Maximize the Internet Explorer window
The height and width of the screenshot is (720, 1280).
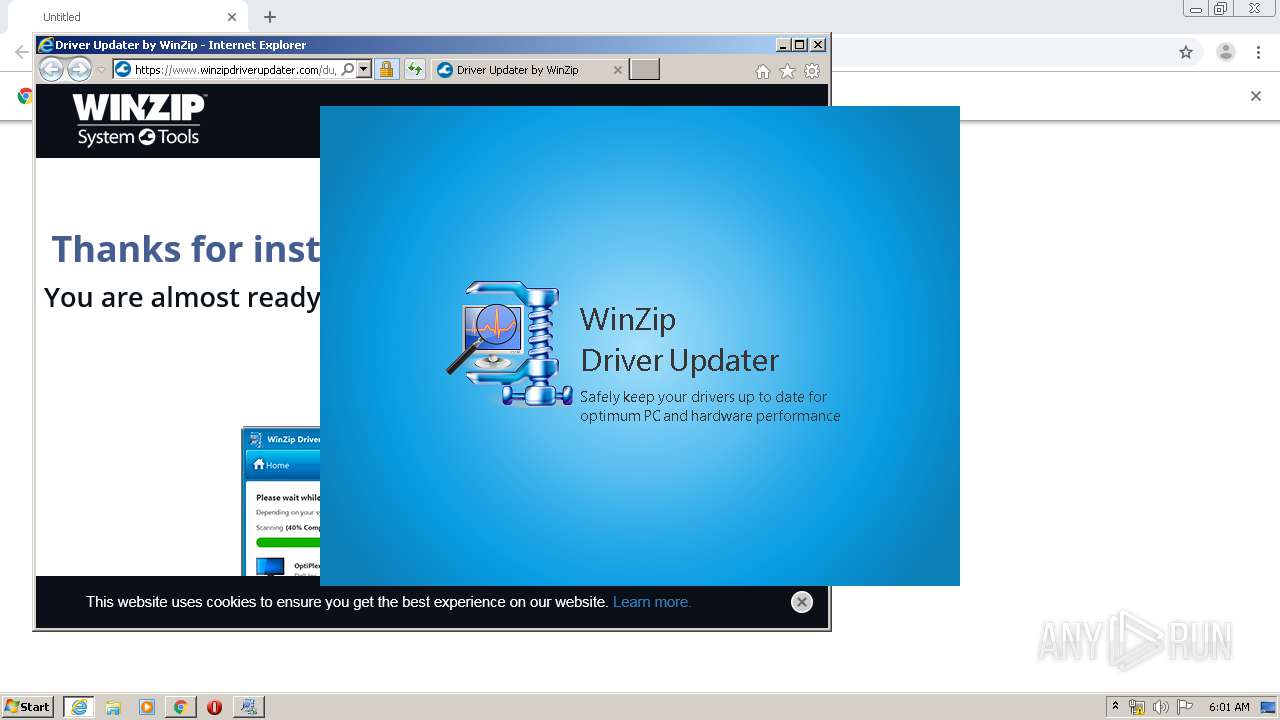(x=800, y=45)
